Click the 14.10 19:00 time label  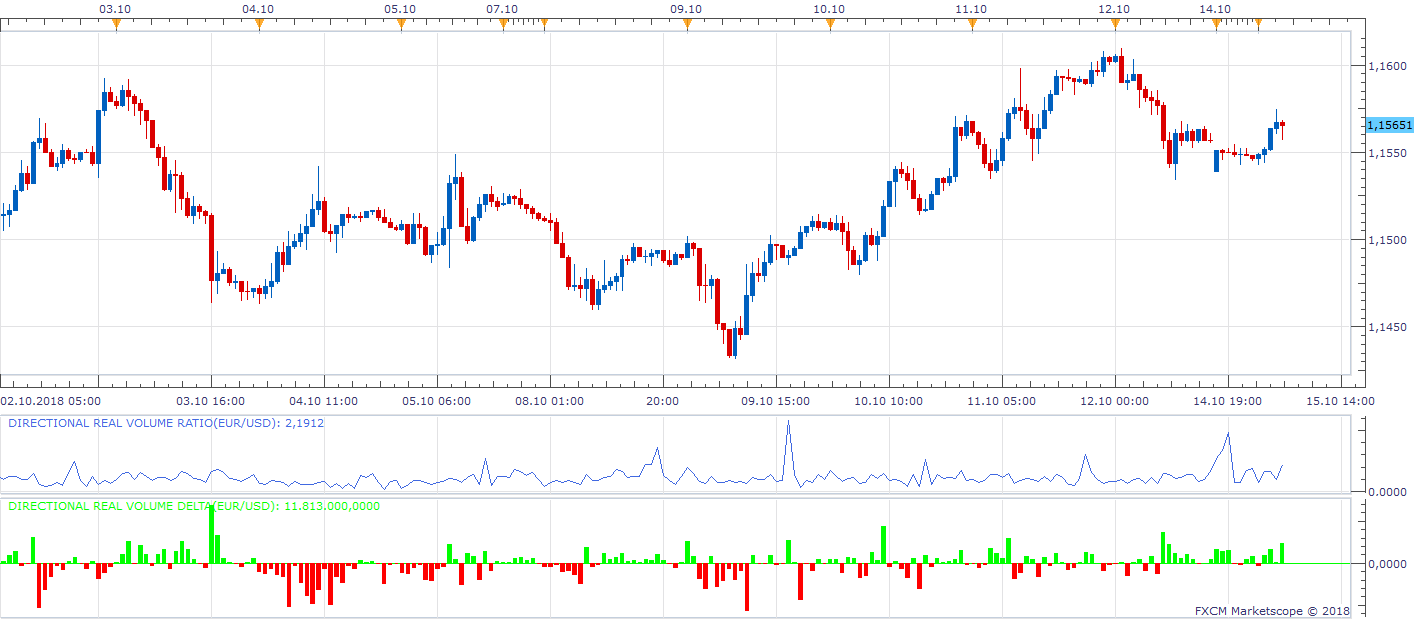(1229, 401)
